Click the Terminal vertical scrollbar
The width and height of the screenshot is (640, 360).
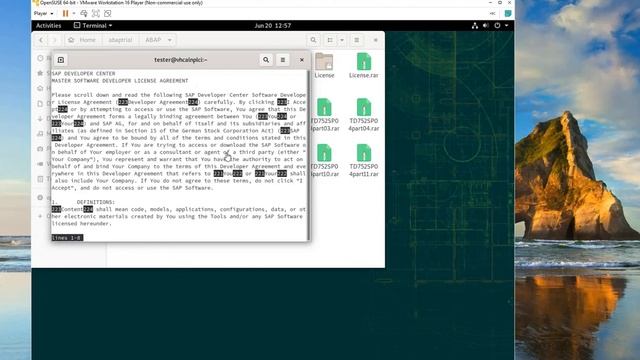[309, 155]
